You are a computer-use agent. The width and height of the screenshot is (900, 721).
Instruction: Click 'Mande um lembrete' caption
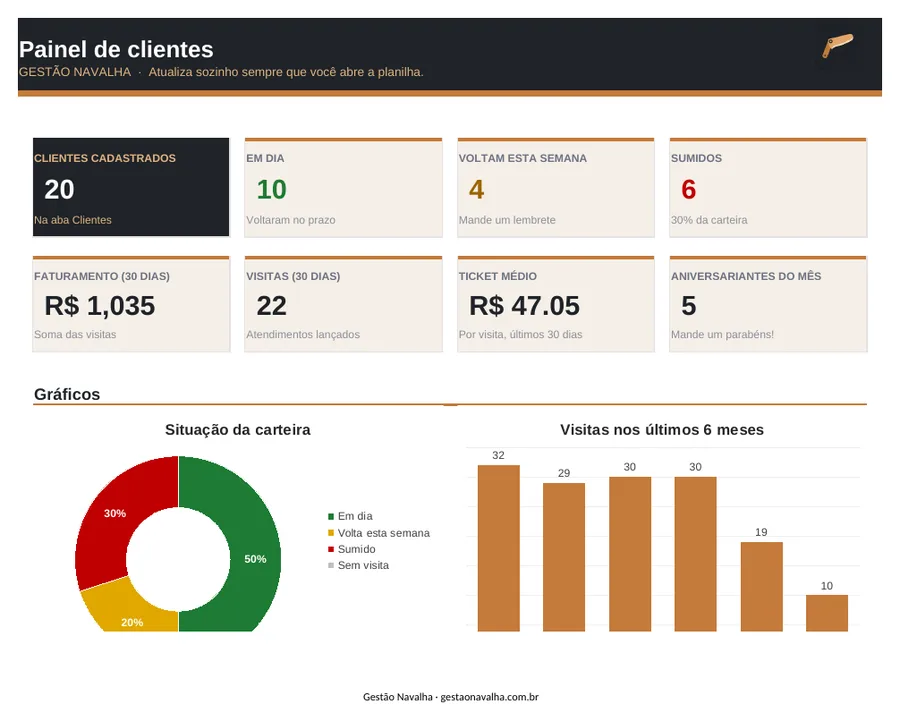tap(507, 220)
